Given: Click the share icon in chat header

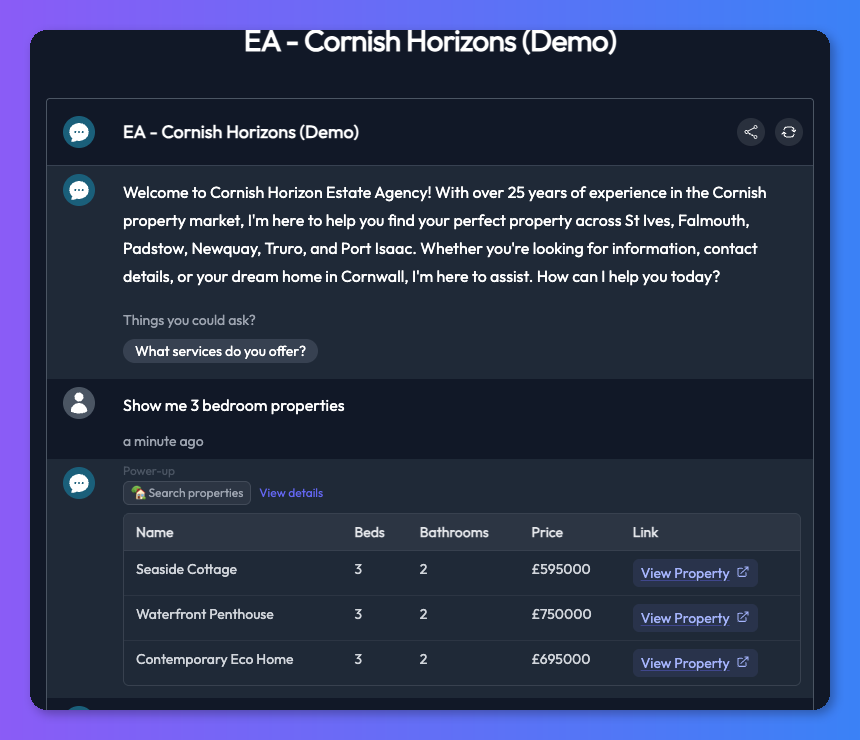Looking at the screenshot, I should (x=750, y=132).
